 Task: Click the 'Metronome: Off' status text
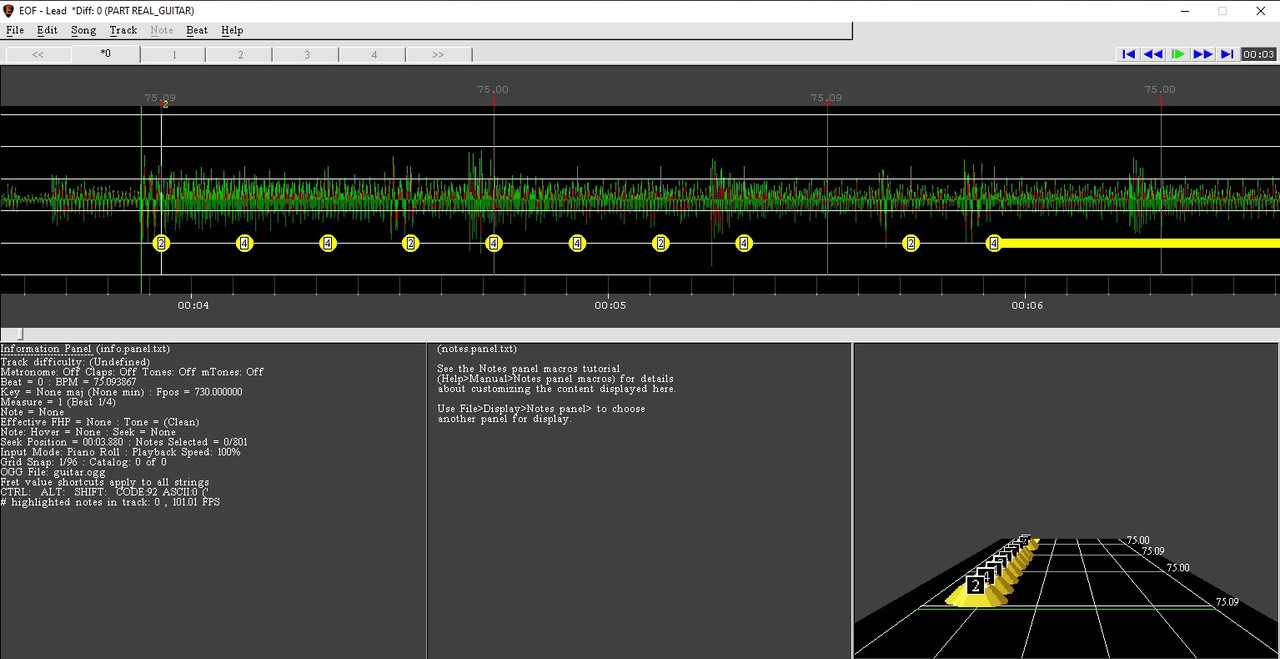point(40,372)
